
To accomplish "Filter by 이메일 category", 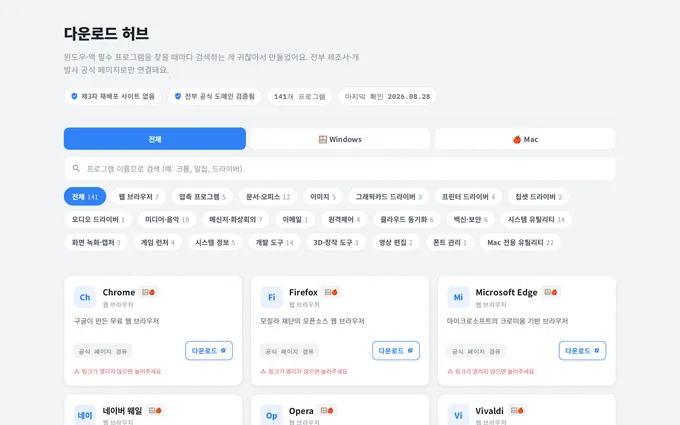I will pos(295,219).
